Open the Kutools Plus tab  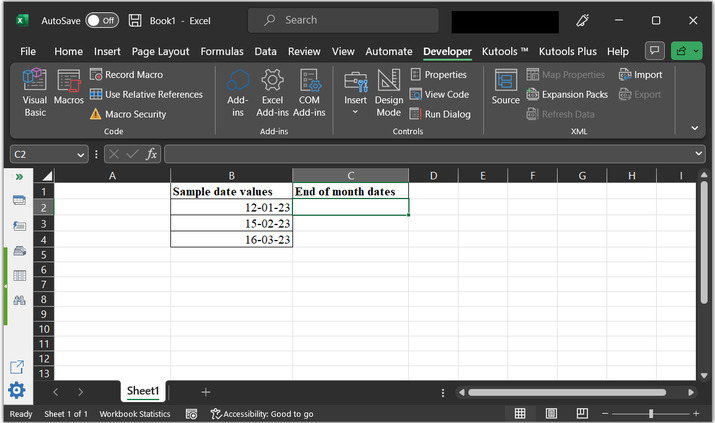point(568,52)
